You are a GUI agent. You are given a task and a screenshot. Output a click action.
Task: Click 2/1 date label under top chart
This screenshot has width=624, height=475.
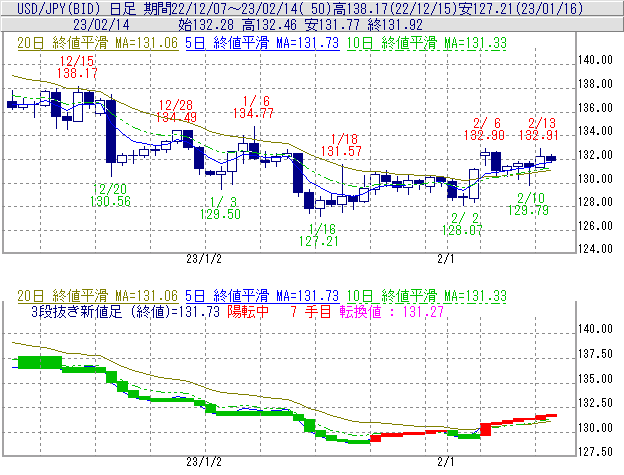coord(446,259)
